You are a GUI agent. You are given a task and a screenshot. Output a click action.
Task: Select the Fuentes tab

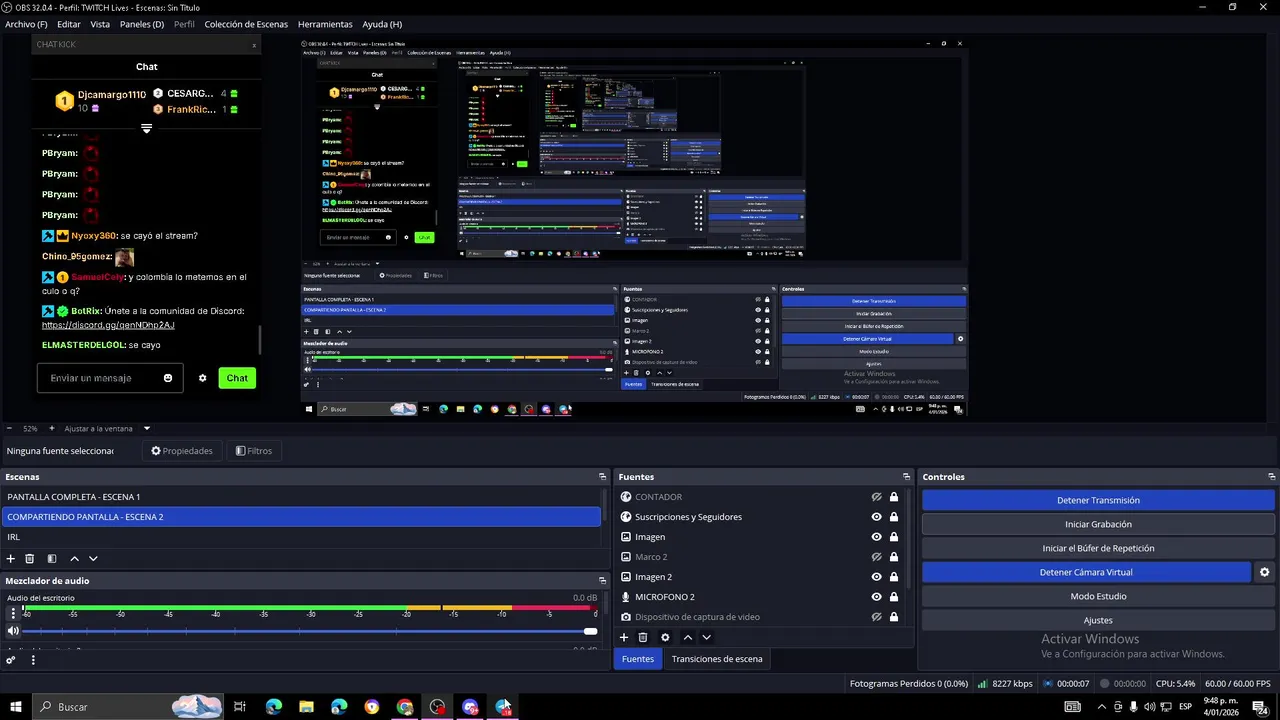[x=638, y=659]
